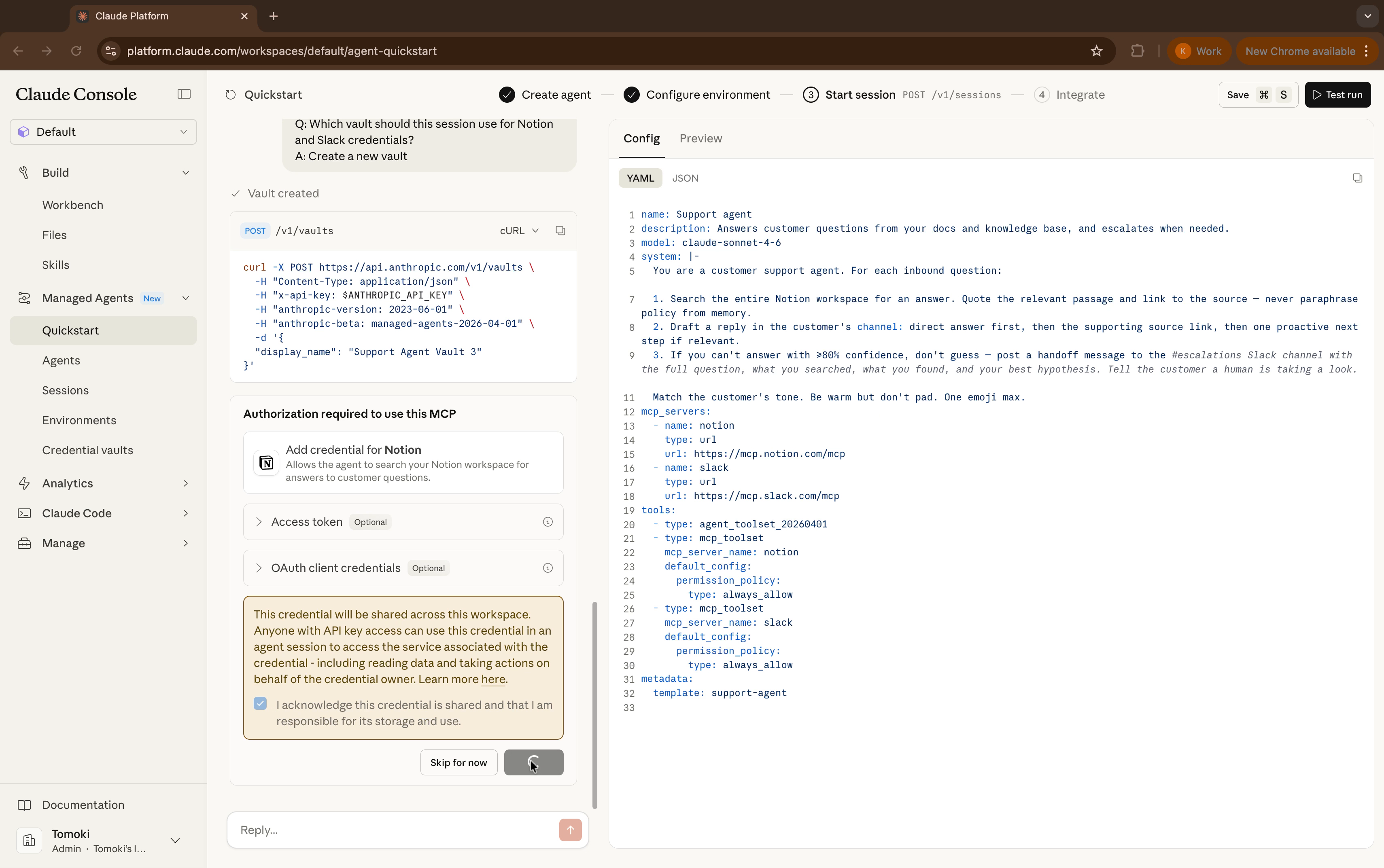Click the Managed Agents icon
1384x868 pixels.
(x=23, y=298)
